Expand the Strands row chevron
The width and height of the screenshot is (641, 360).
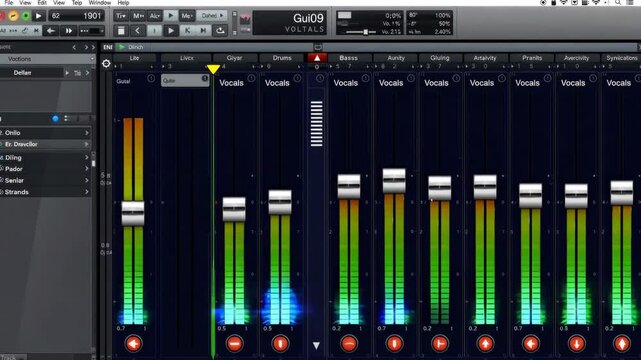coord(87,192)
